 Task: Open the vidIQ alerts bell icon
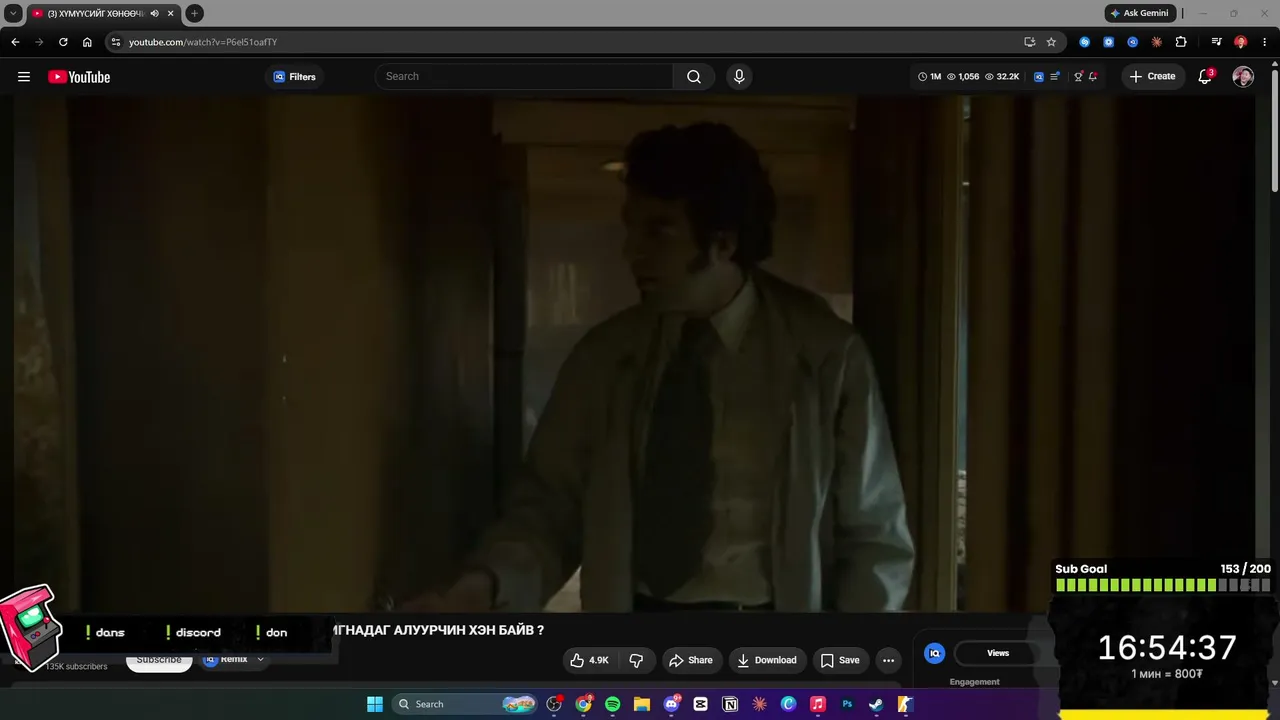pyautogui.click(x=1093, y=77)
